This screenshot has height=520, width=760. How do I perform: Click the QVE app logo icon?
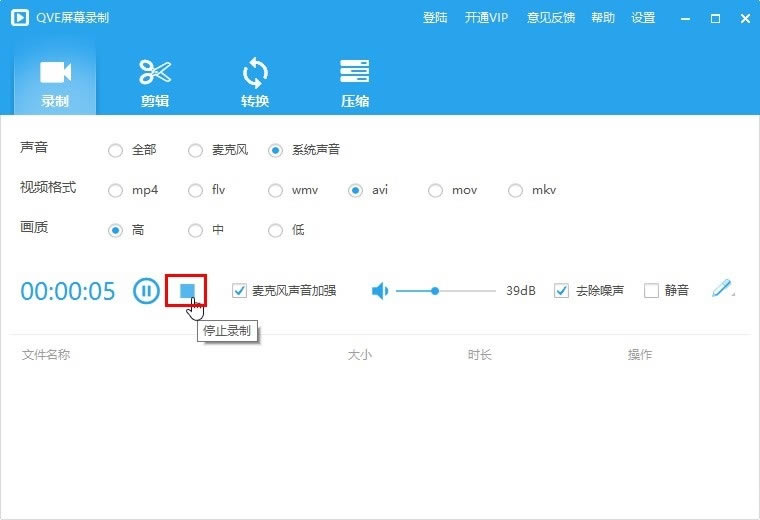click(x=20, y=18)
